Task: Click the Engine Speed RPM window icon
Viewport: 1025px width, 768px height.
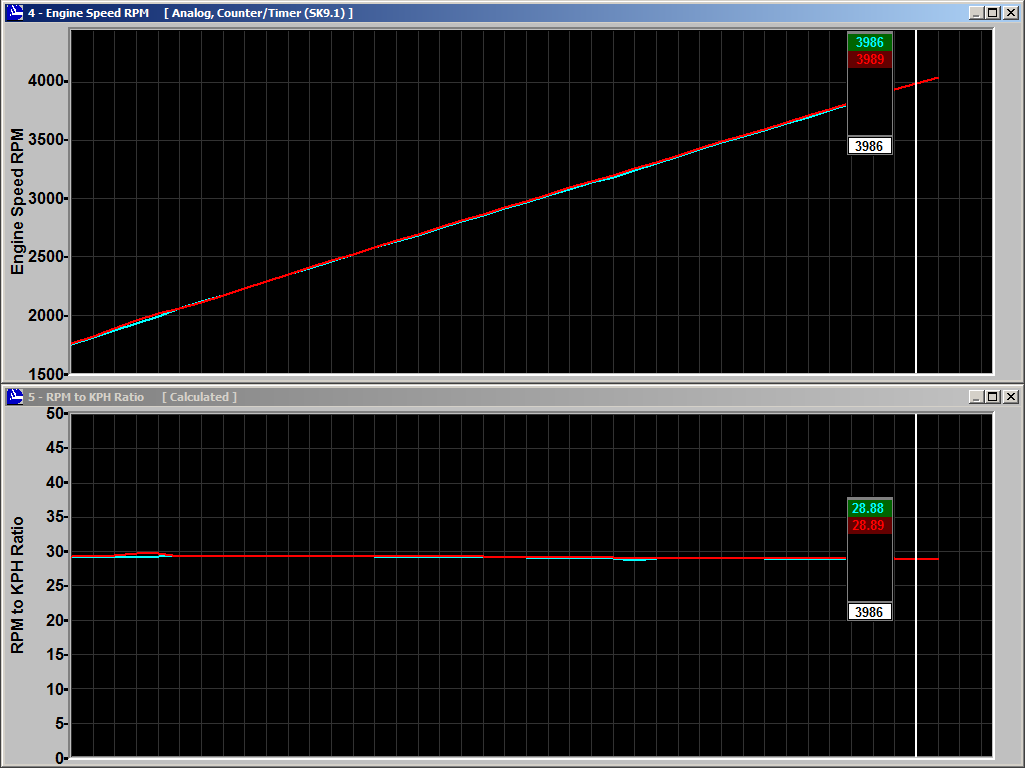Action: (x=14, y=12)
